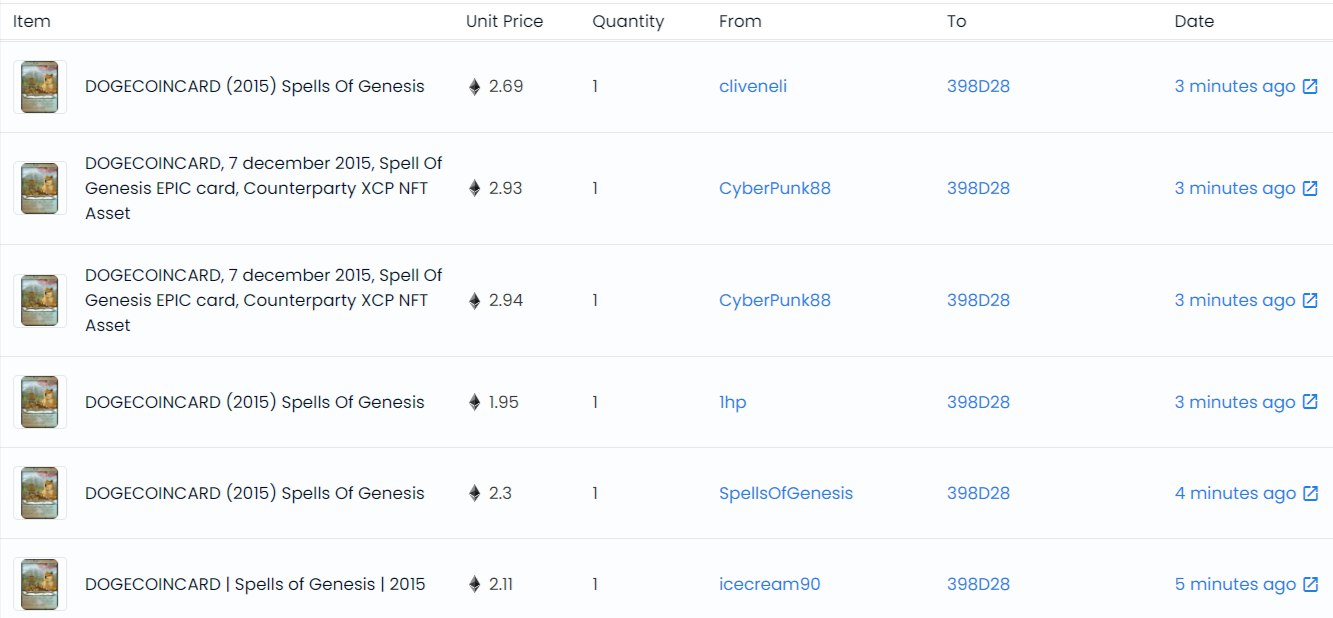Click the card thumbnail in the icecream90 row

(40, 584)
